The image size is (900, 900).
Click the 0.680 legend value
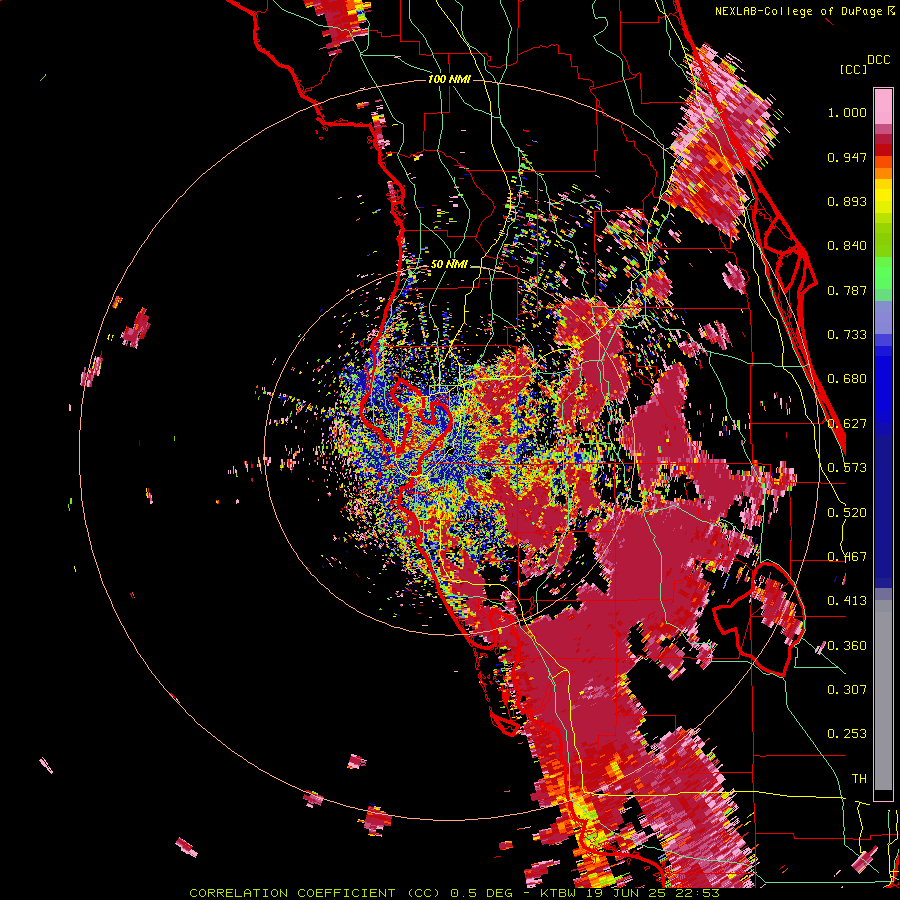pos(847,379)
